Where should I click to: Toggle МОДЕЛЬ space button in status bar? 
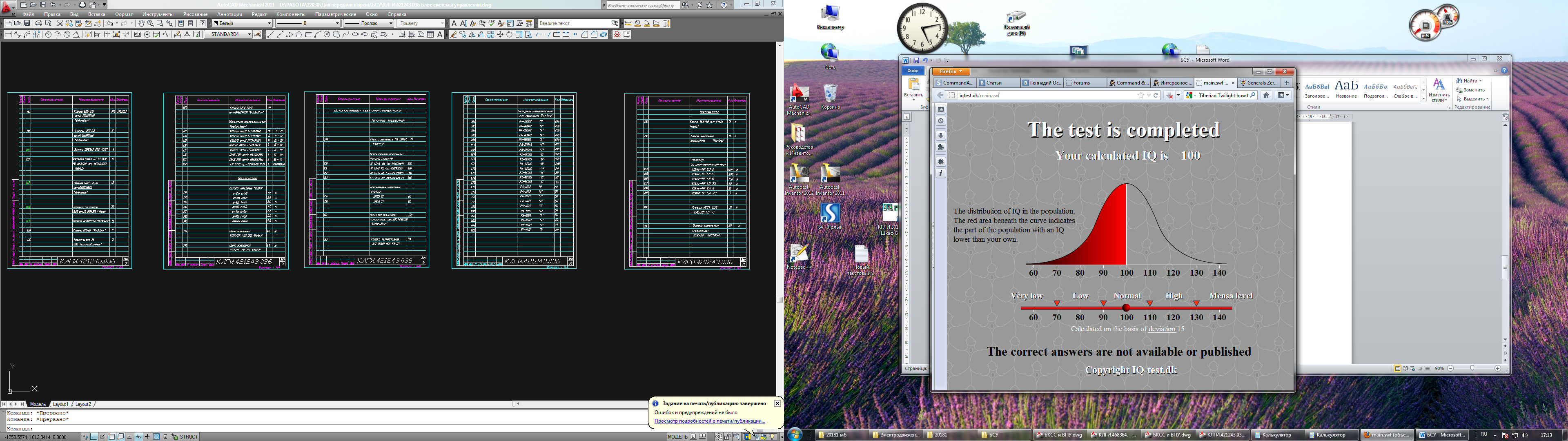(x=677, y=437)
